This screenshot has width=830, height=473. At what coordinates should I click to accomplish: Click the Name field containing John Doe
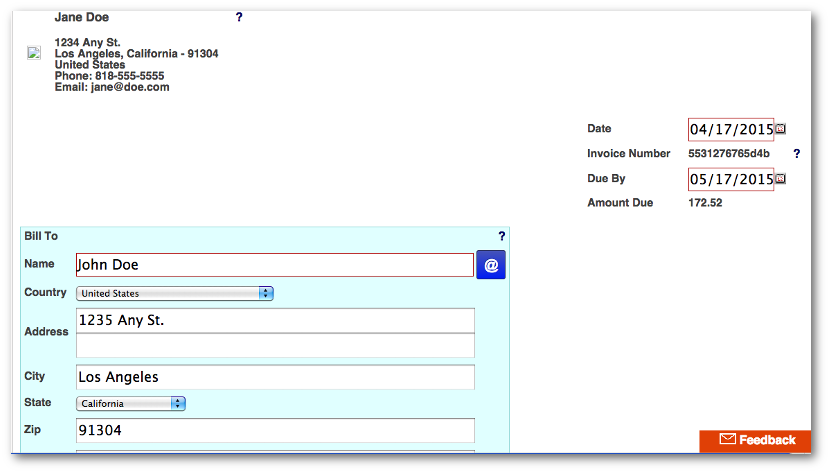pos(274,265)
